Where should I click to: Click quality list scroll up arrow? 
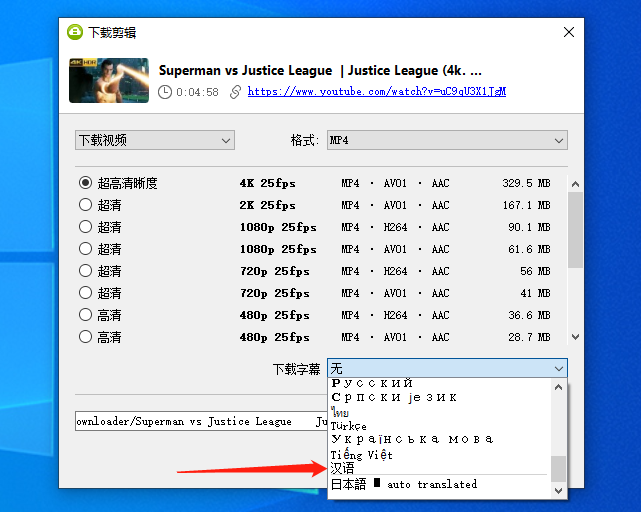tap(576, 184)
